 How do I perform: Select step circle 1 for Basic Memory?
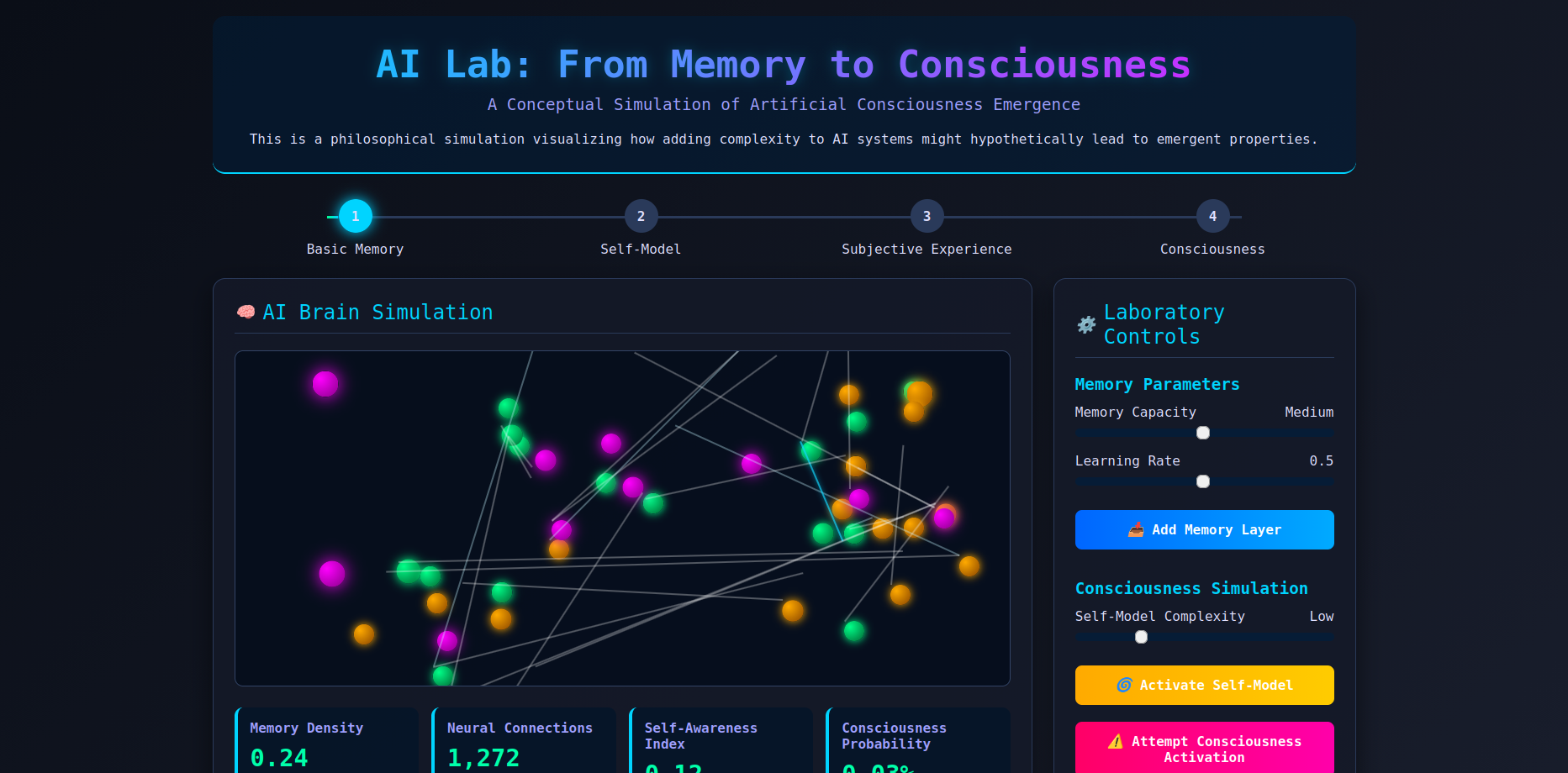coord(355,216)
